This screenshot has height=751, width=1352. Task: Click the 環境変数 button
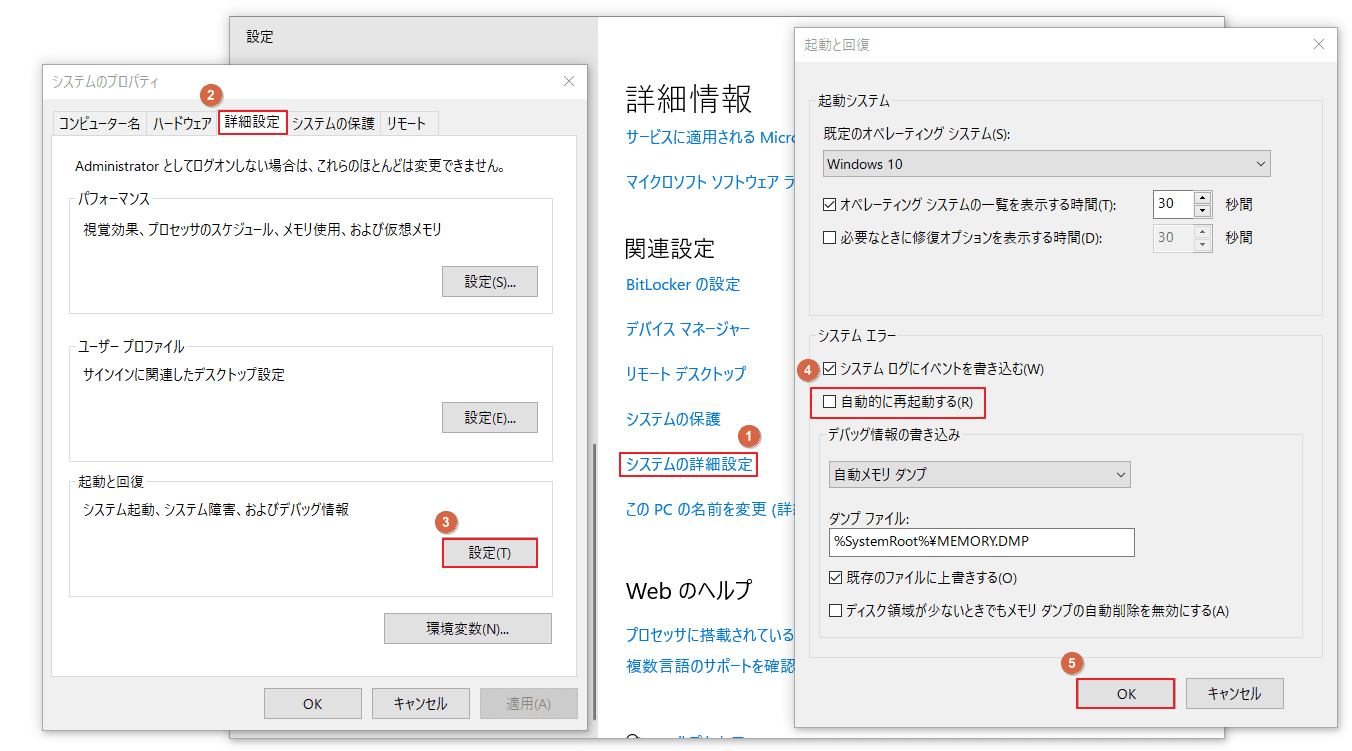point(467,628)
